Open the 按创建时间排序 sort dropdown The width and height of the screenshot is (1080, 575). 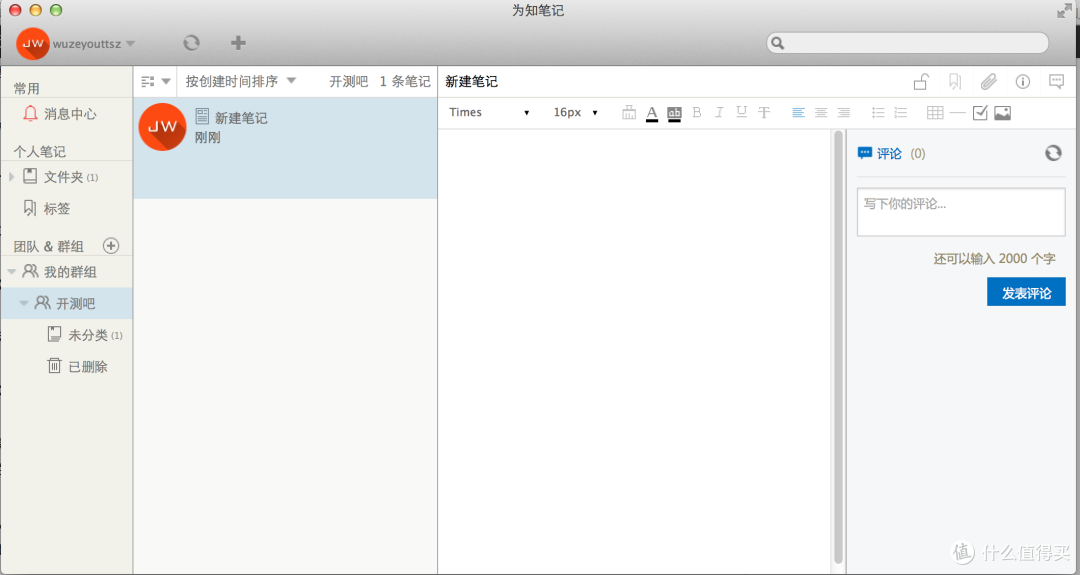pos(240,81)
